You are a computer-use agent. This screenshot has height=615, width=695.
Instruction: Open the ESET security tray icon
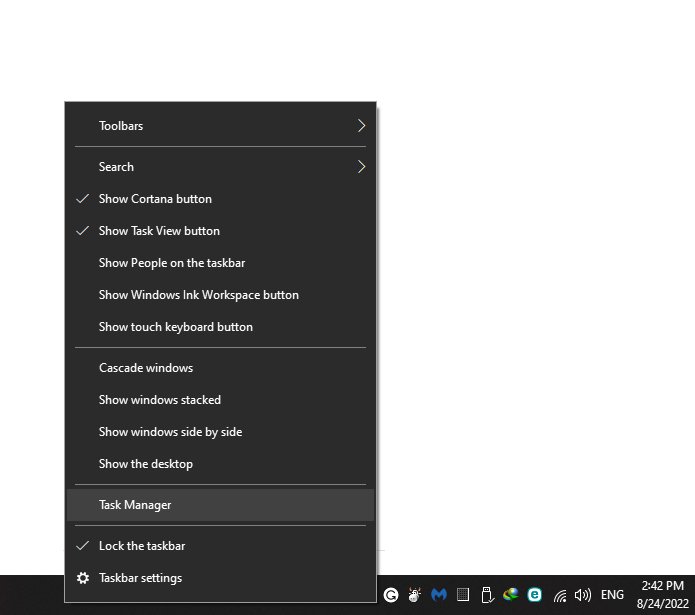click(x=535, y=595)
